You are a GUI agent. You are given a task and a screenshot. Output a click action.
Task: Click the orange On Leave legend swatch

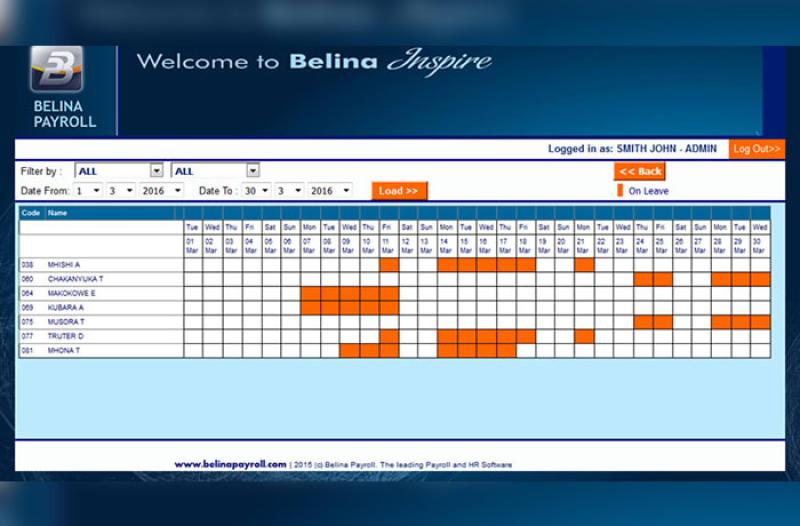tap(620, 190)
